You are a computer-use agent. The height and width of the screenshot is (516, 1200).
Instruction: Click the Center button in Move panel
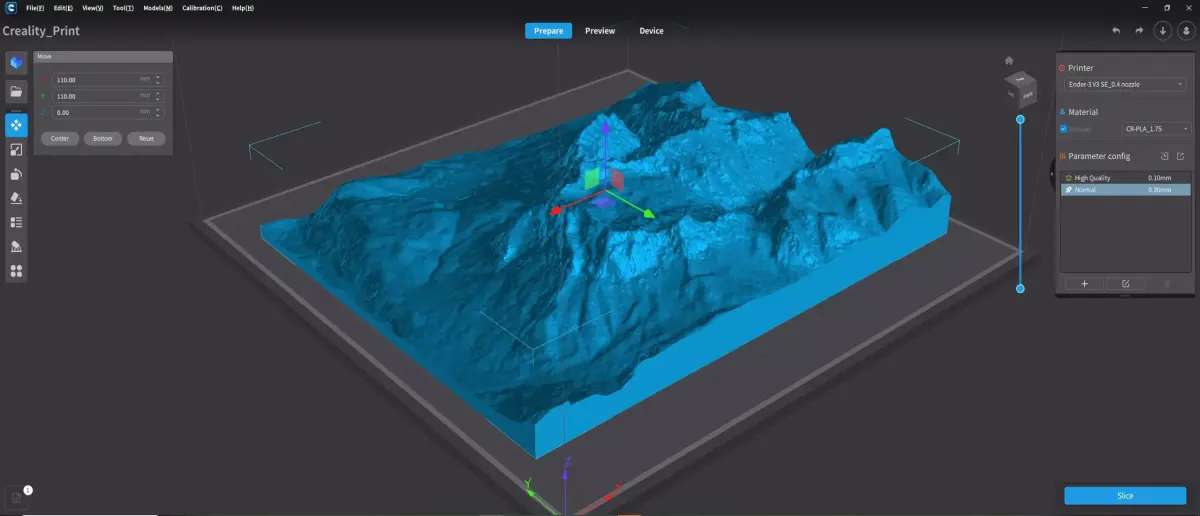coord(60,138)
